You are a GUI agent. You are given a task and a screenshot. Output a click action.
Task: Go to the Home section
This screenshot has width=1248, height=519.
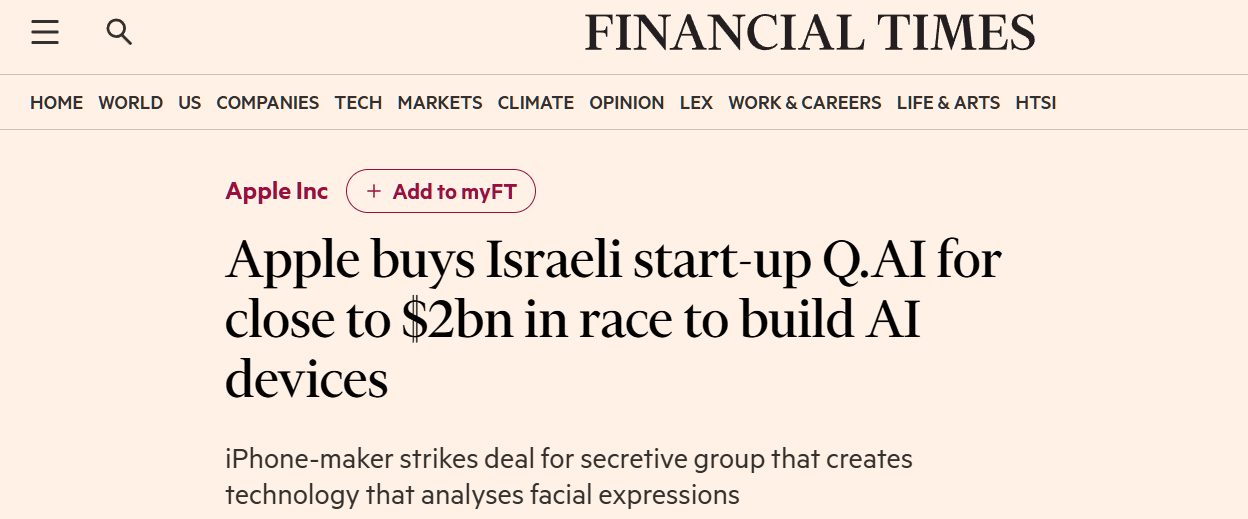[56, 103]
